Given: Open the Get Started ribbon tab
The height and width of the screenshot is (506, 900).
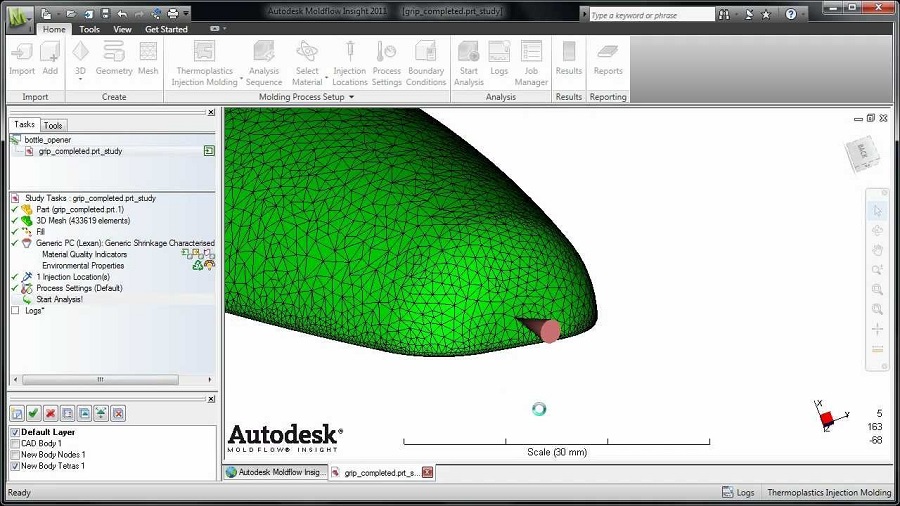Looking at the screenshot, I should [166, 29].
